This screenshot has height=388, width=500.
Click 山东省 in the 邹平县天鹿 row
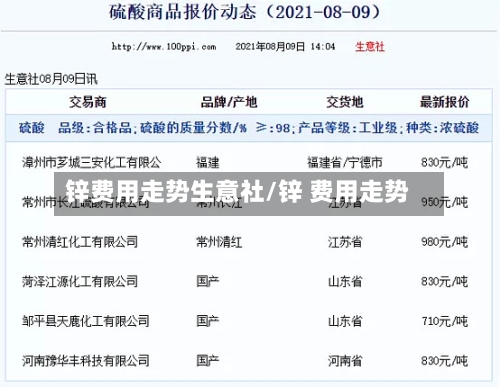tap(345, 321)
